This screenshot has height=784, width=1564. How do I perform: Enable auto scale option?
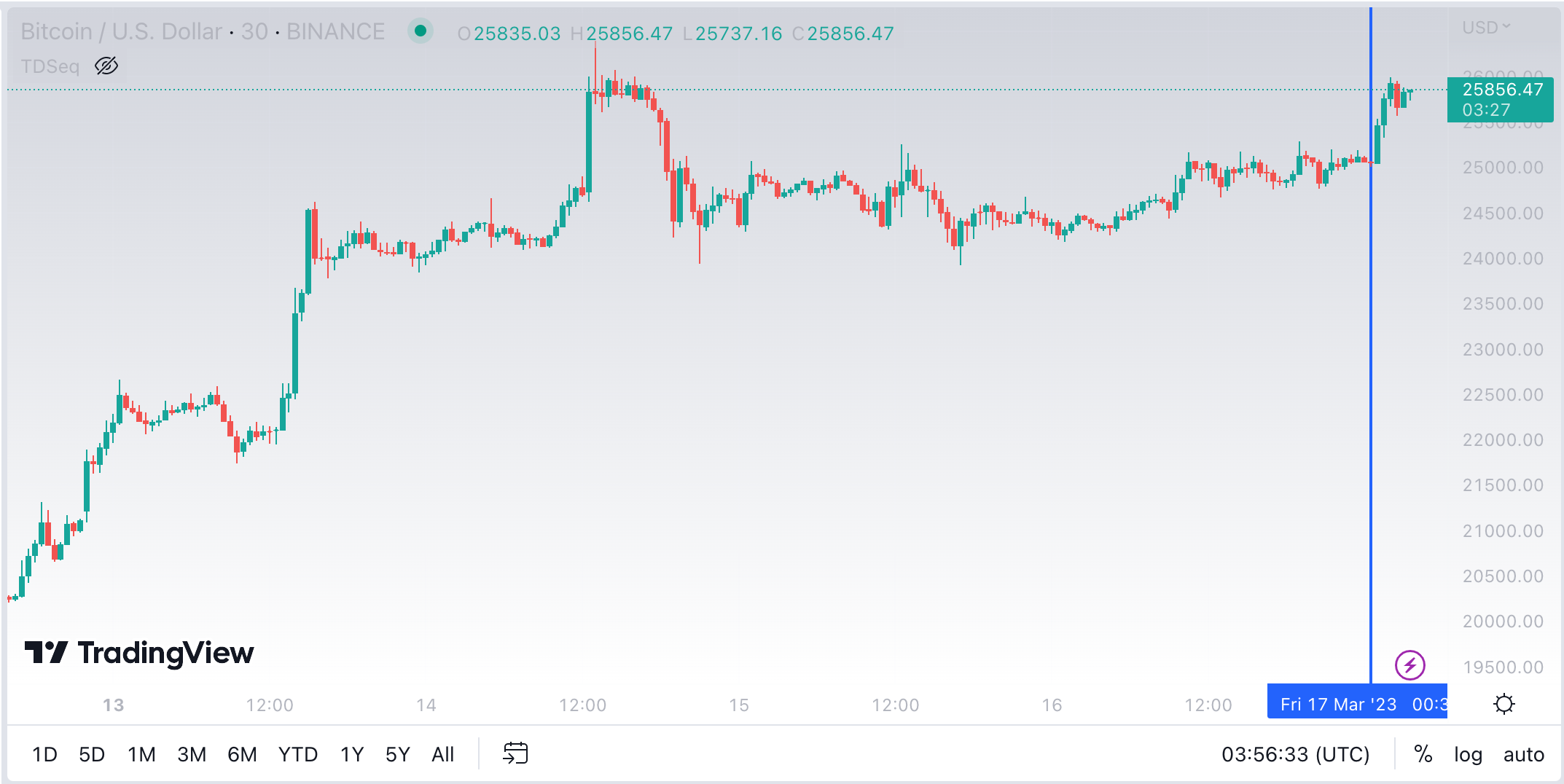tap(1523, 754)
